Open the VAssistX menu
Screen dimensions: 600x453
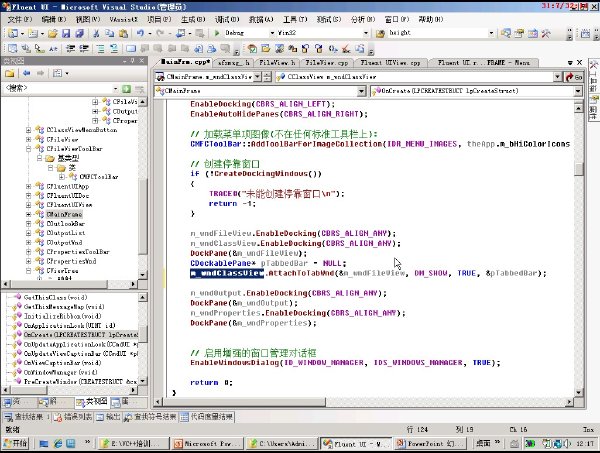(x=123, y=19)
